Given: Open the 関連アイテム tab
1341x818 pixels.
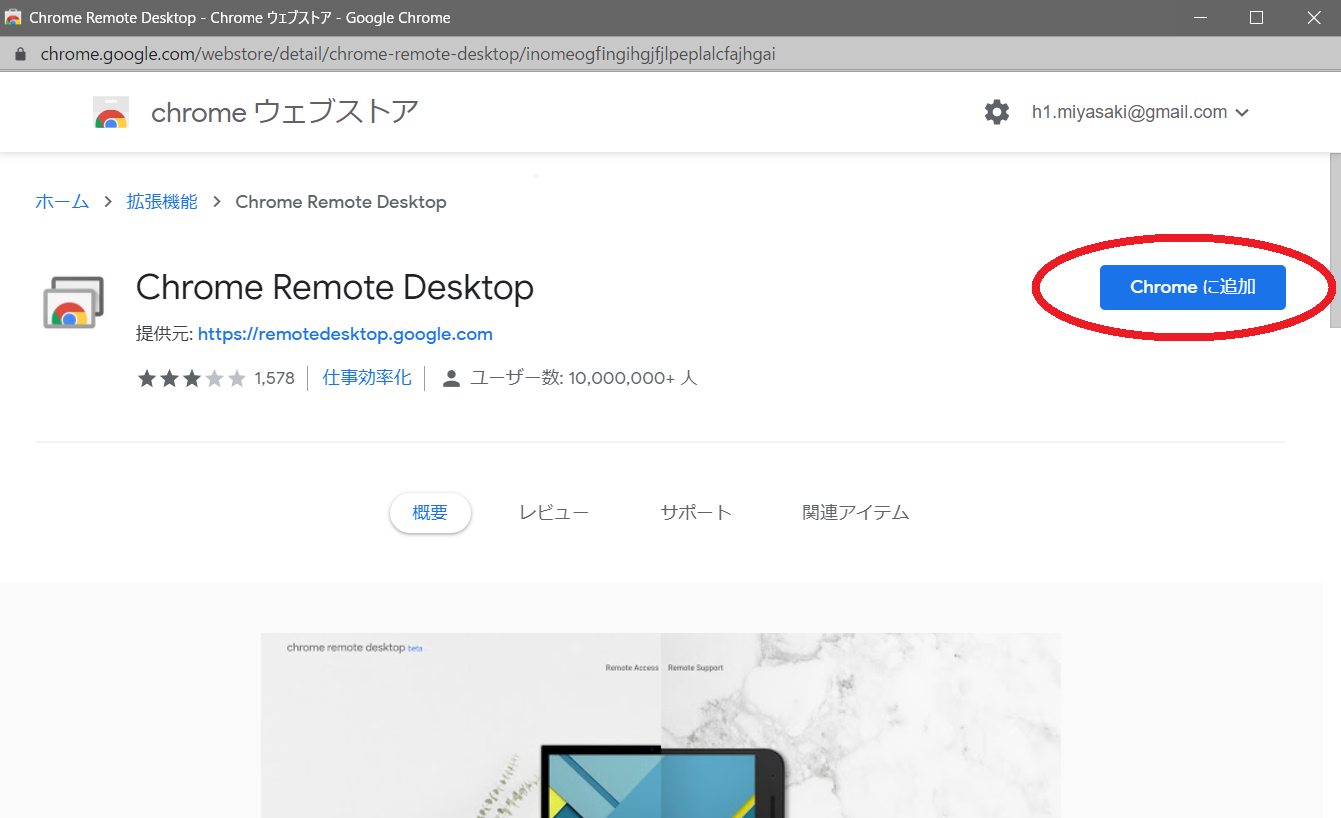Looking at the screenshot, I should [x=856, y=513].
